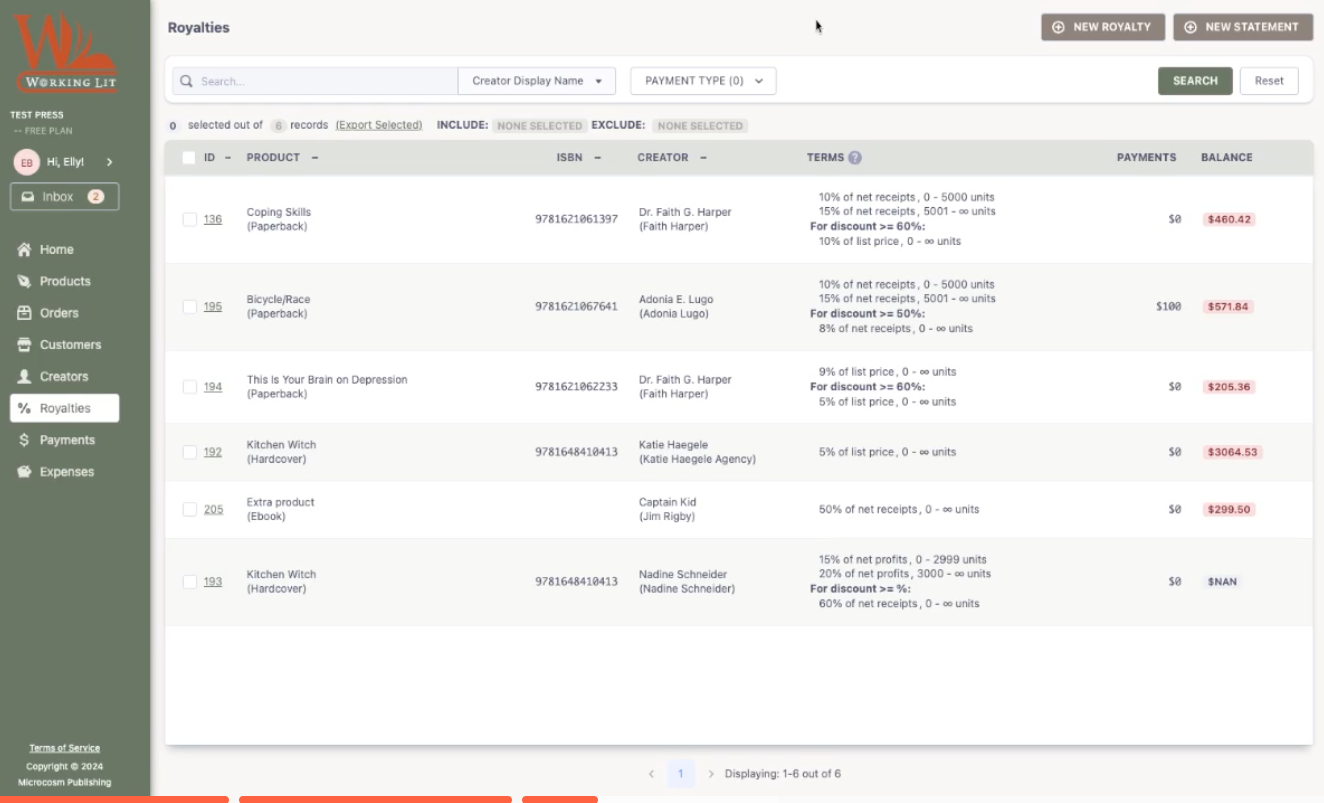Click the Payments dollar sign icon
Screen dimensions: 1324x803
click(x=24, y=440)
